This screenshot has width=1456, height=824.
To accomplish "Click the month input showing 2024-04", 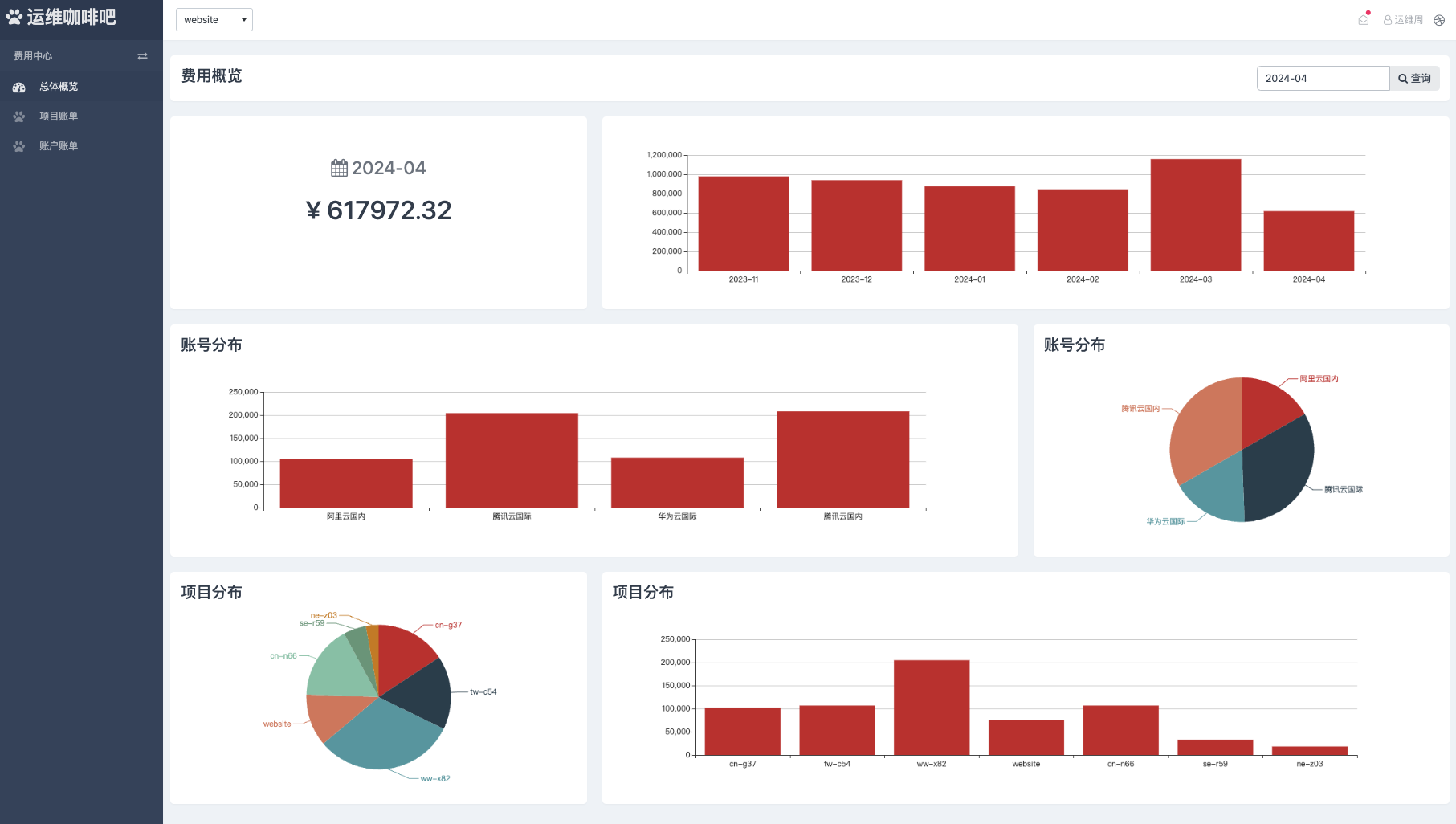I will tap(1322, 79).
